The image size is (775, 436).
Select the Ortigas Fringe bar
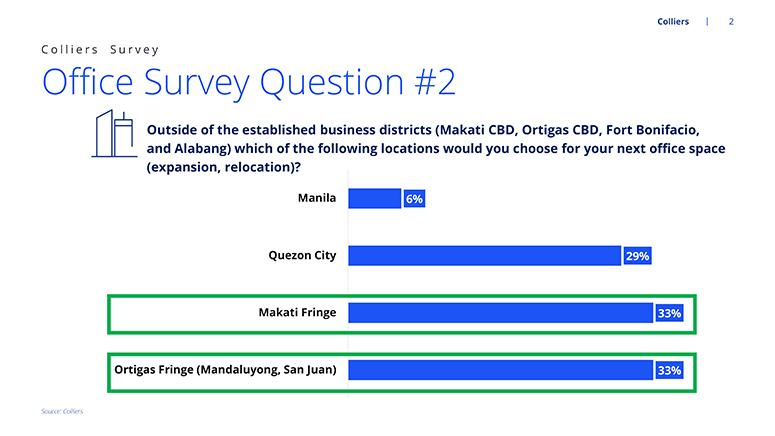pyautogui.click(x=501, y=370)
